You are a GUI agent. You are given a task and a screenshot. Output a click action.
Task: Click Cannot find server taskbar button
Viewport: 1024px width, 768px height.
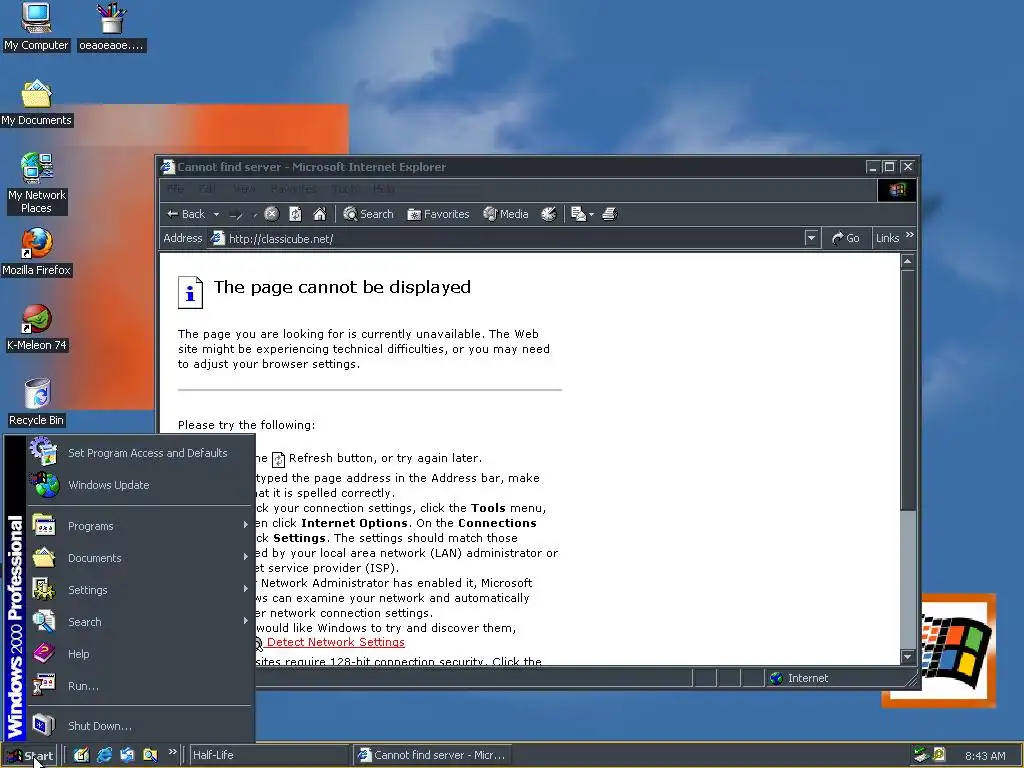tap(434, 755)
